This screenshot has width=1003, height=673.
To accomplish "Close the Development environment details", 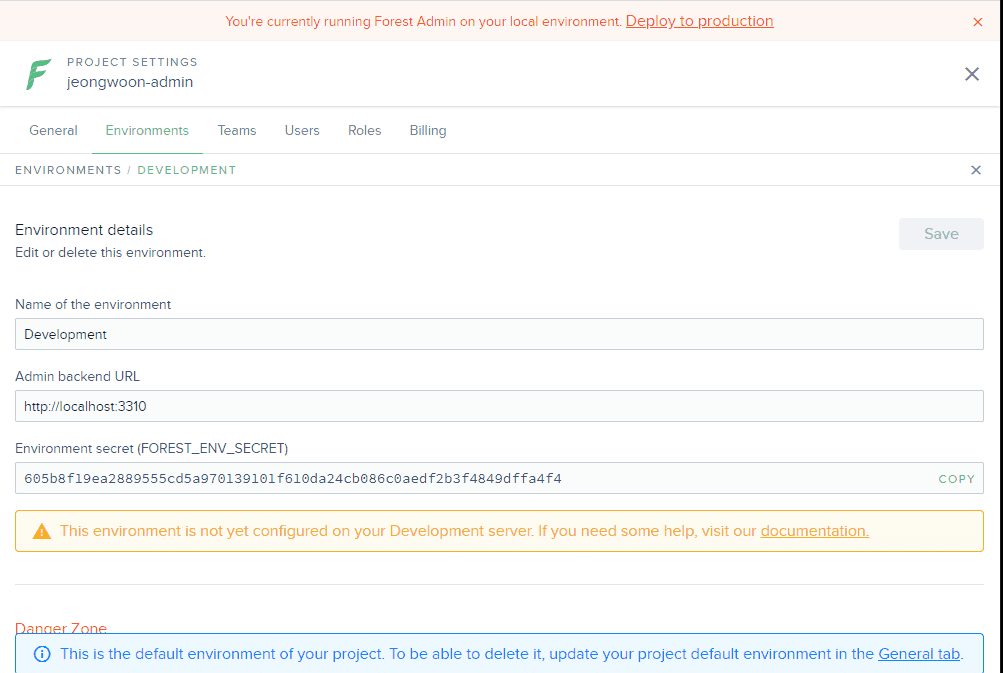I will tap(975, 170).
